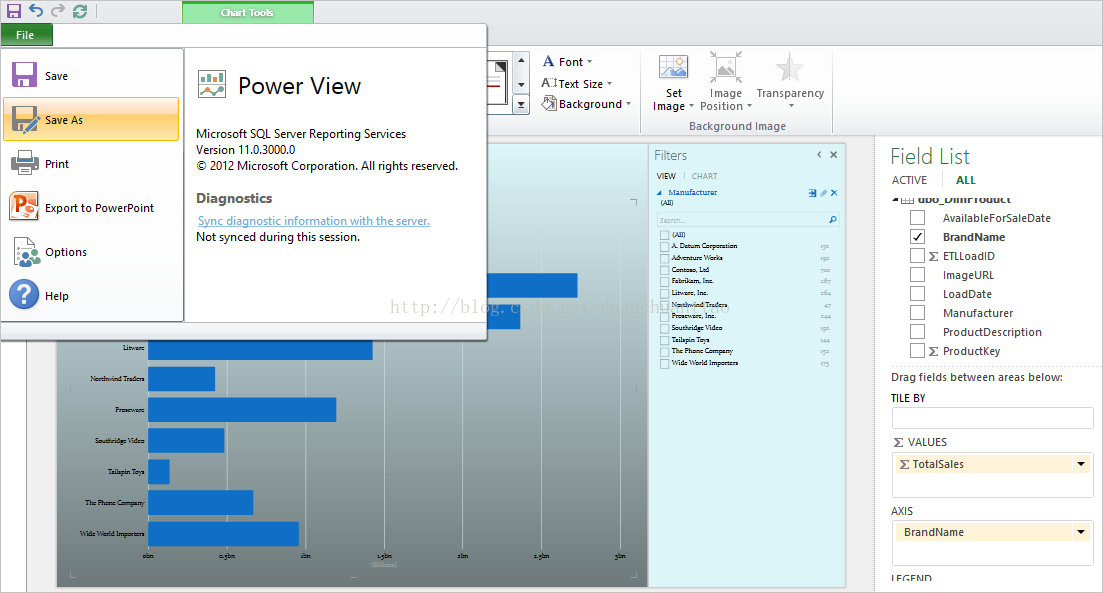Image resolution: width=1103 pixels, height=593 pixels.
Task: Switch to the ACTIVE tab in Field List
Action: pyautogui.click(x=909, y=180)
